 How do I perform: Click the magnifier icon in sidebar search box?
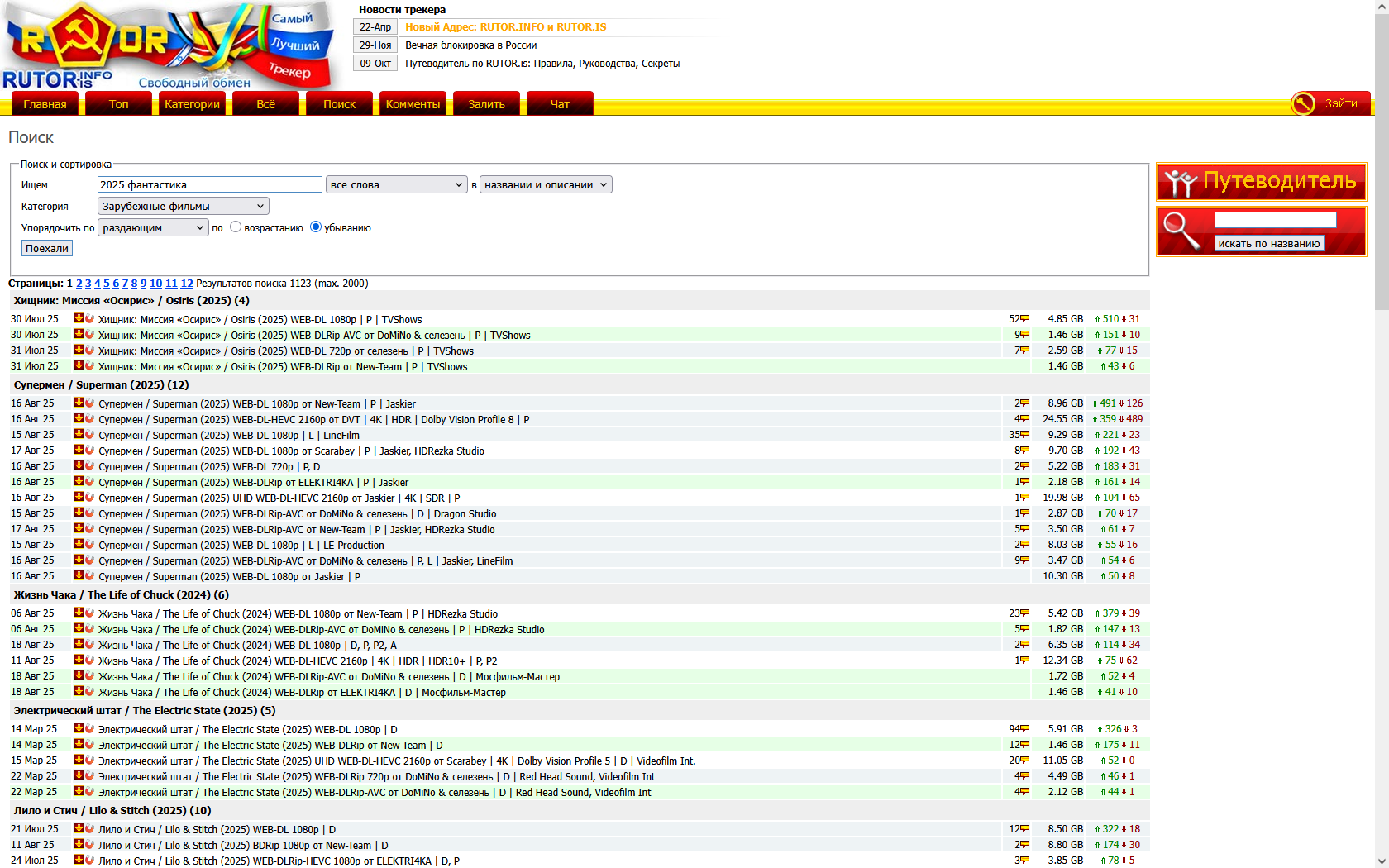pos(1181,231)
